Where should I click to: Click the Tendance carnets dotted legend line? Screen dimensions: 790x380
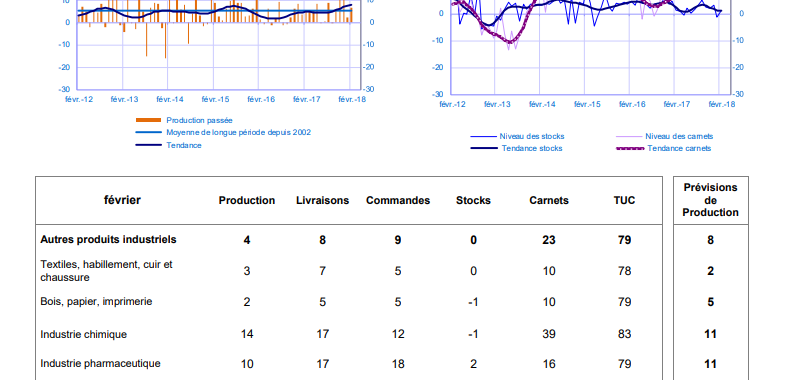630,148
